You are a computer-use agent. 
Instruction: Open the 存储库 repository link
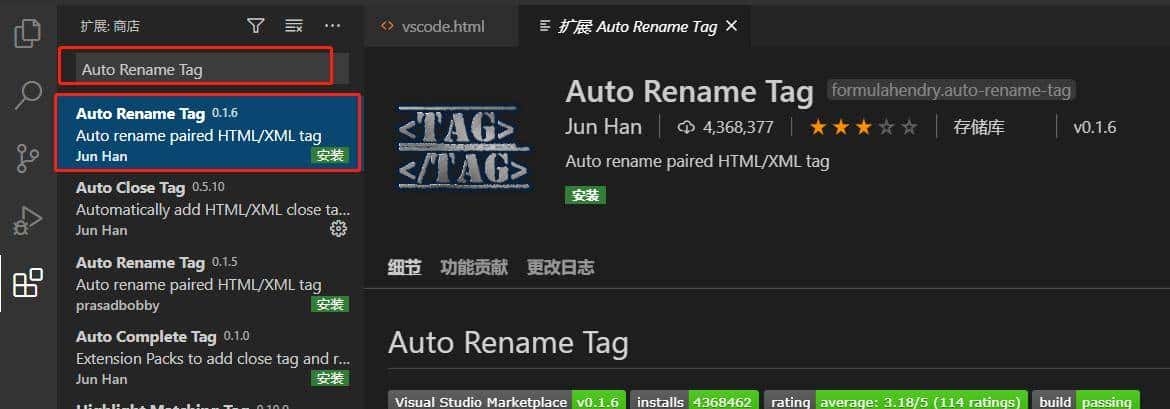click(x=979, y=127)
